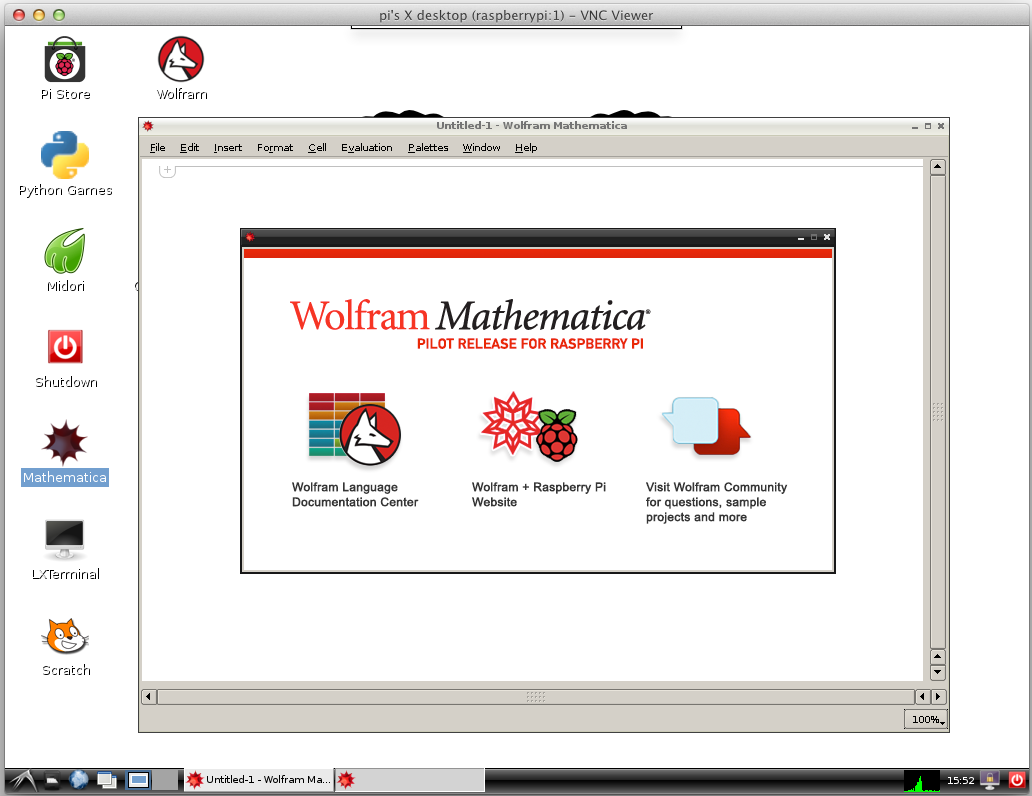Switch to first desktop pager in taskbar
Viewport: 1032px width, 796px height.
click(x=138, y=780)
